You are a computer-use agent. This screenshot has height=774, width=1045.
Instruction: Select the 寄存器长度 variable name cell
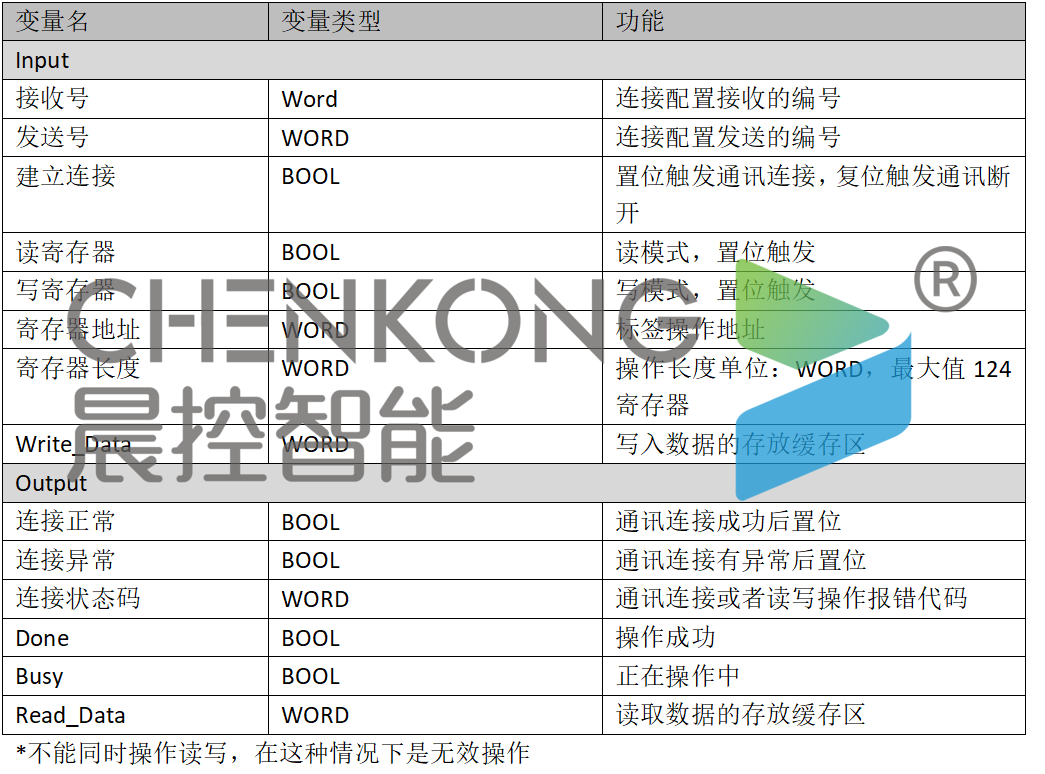(x=78, y=368)
